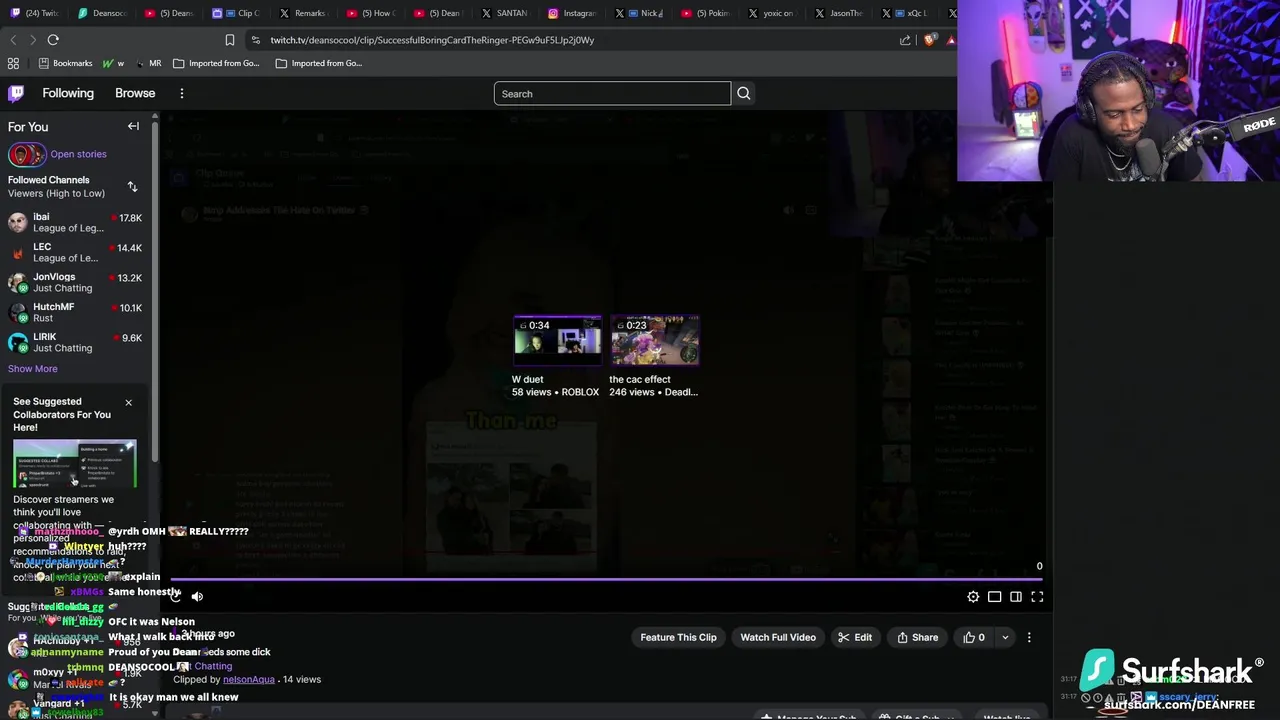Open the browser apps grid icon
This screenshot has height=720, width=1280.
13,63
